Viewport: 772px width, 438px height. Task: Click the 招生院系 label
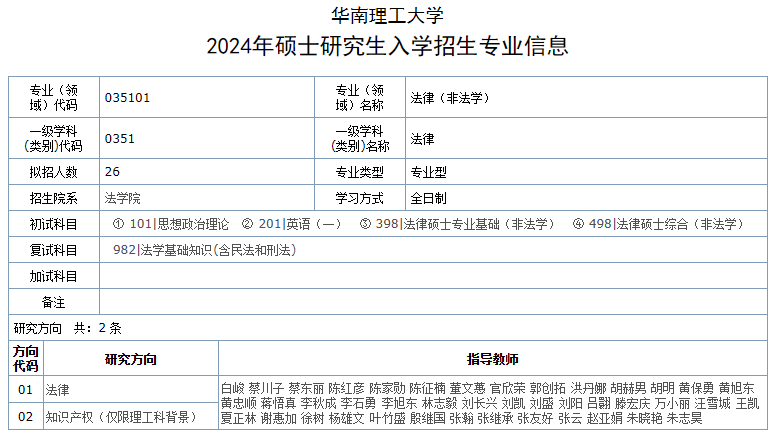[54, 198]
